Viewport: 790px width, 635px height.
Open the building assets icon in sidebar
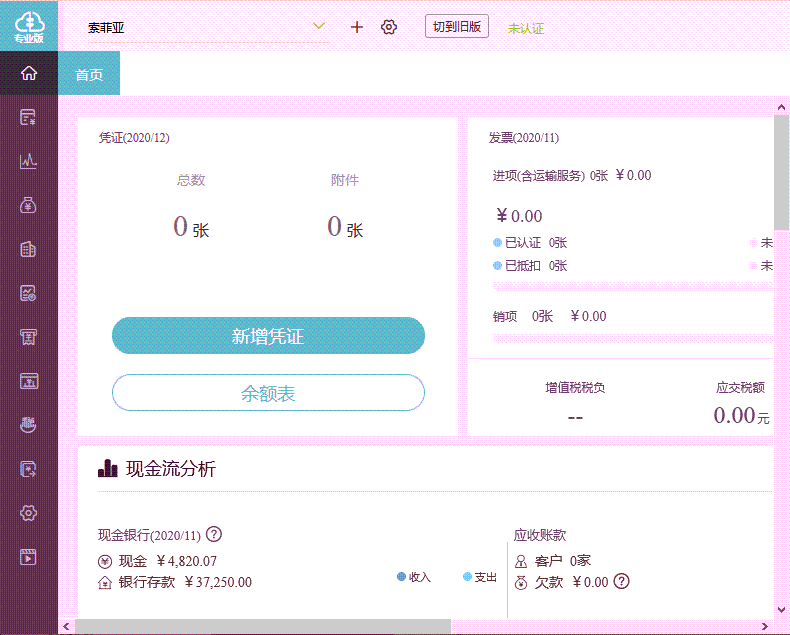point(28,249)
